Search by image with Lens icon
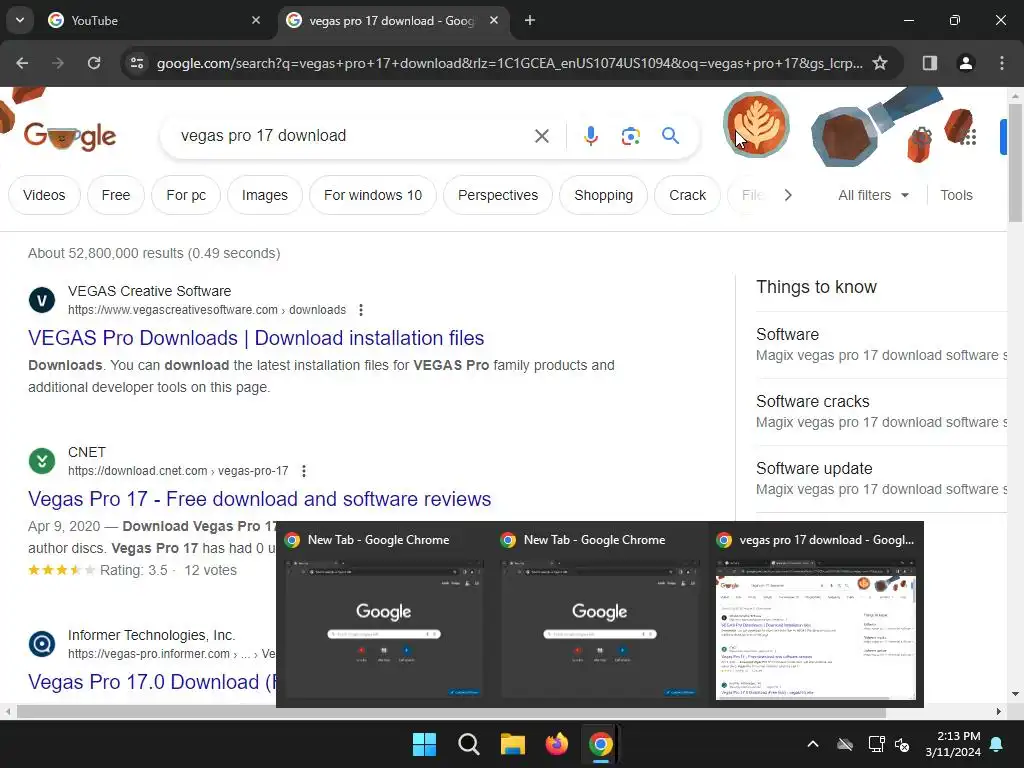The height and width of the screenshot is (768, 1024). (x=630, y=136)
